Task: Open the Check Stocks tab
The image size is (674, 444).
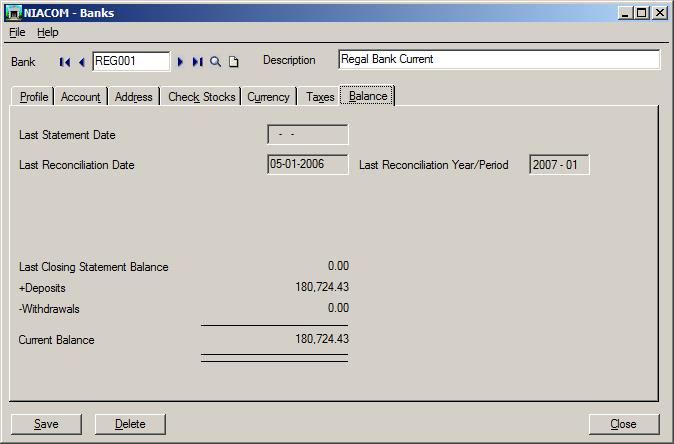Action: (201, 97)
